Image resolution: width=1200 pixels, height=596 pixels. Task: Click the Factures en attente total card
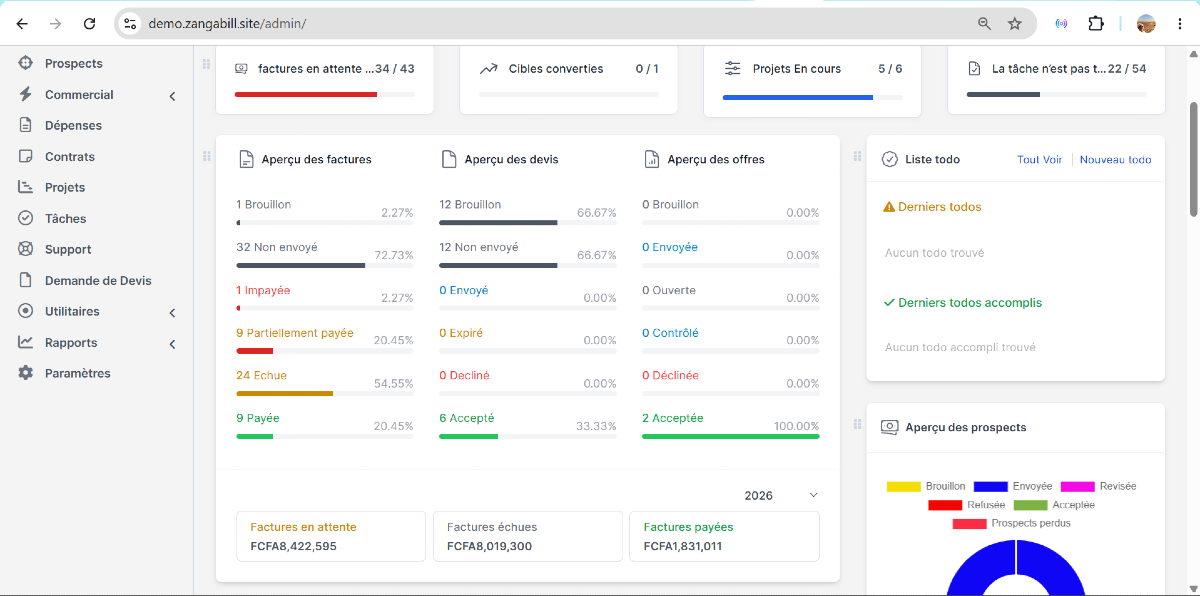[x=331, y=537]
